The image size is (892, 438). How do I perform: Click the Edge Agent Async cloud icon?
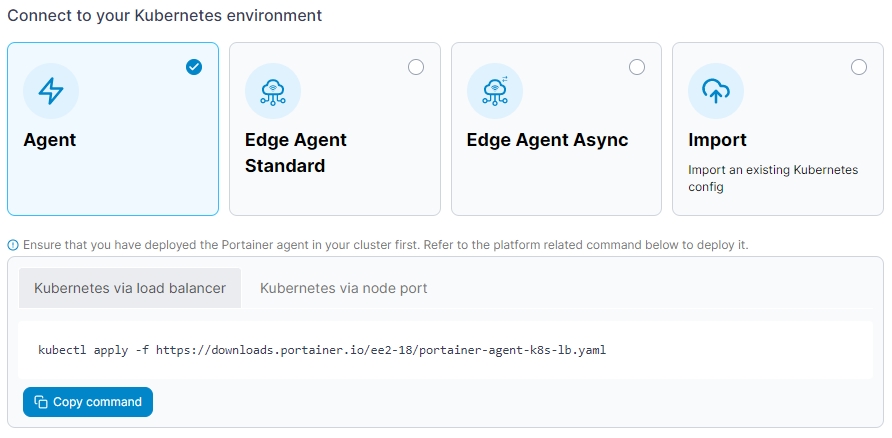494,91
